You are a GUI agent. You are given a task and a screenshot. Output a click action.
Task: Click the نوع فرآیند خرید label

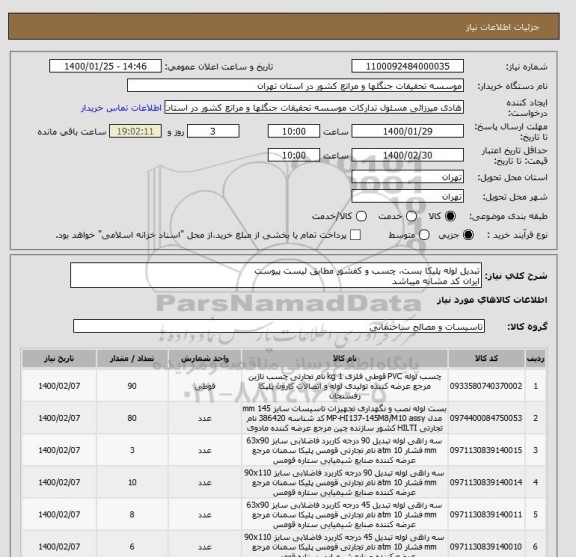517,235
